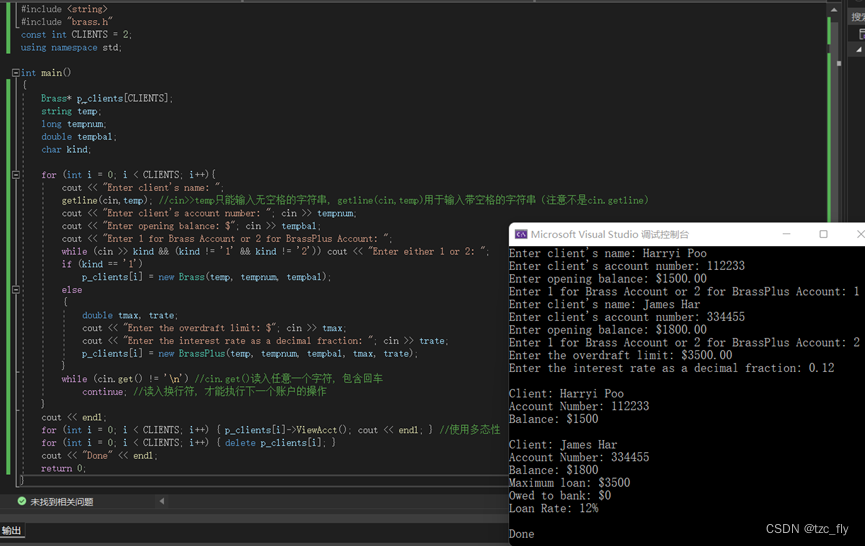Click the 'using namespace std;' line

tap(71, 47)
